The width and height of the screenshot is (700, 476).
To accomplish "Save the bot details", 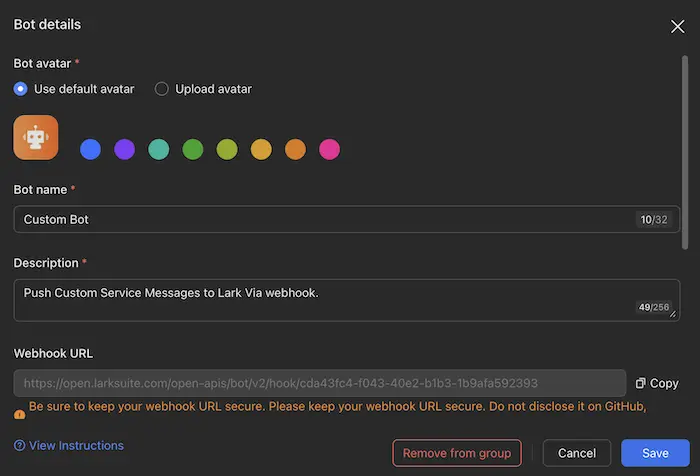I will coord(655,453).
